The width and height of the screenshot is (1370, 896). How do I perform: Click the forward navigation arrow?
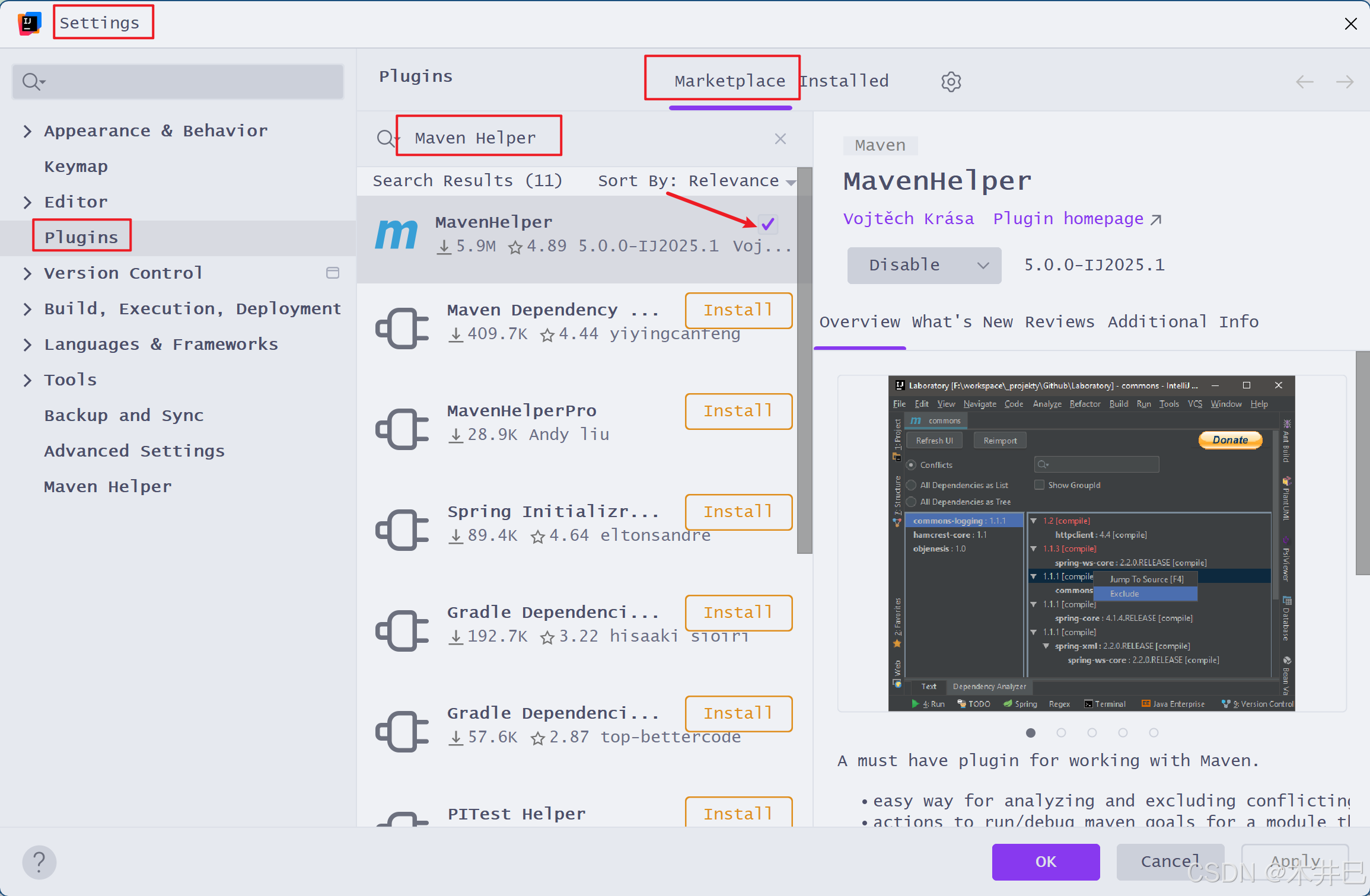(x=1344, y=82)
